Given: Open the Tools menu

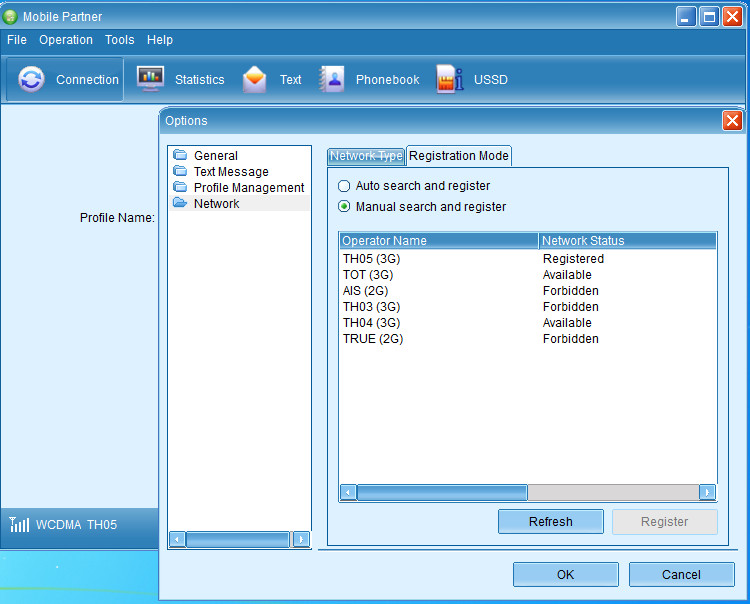Looking at the screenshot, I should 120,40.
